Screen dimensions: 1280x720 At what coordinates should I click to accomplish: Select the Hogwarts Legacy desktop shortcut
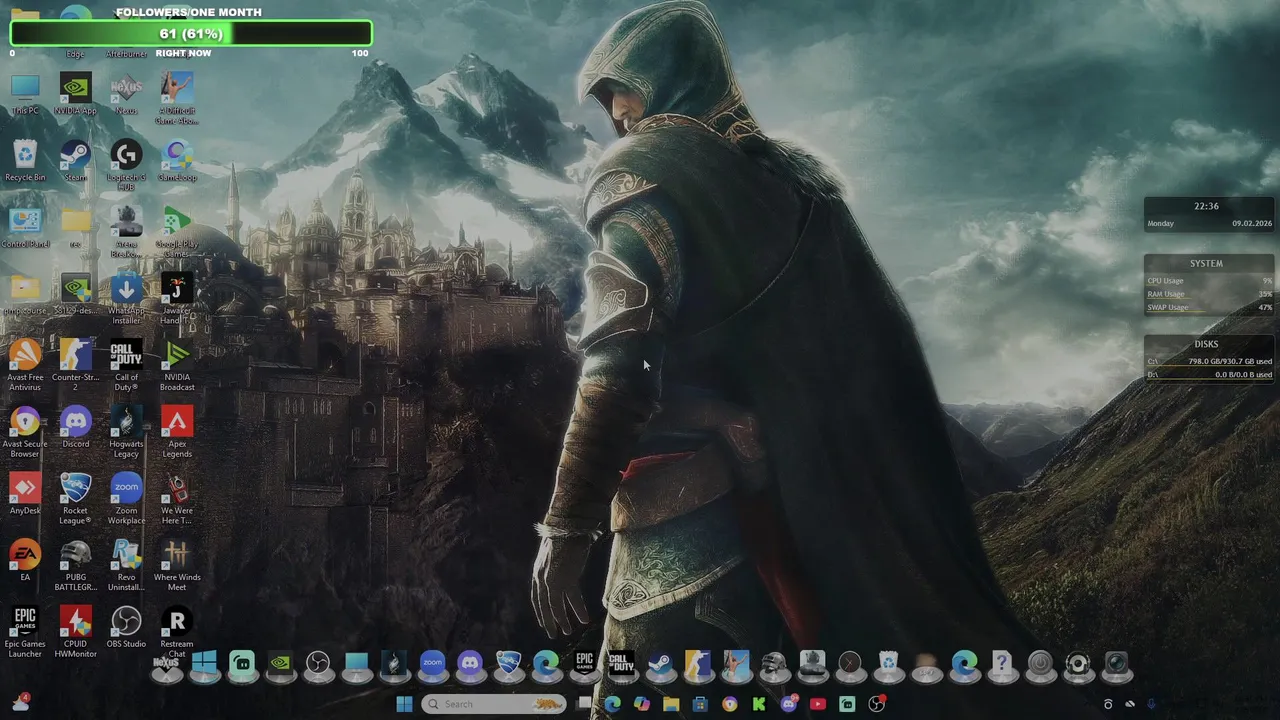point(126,433)
